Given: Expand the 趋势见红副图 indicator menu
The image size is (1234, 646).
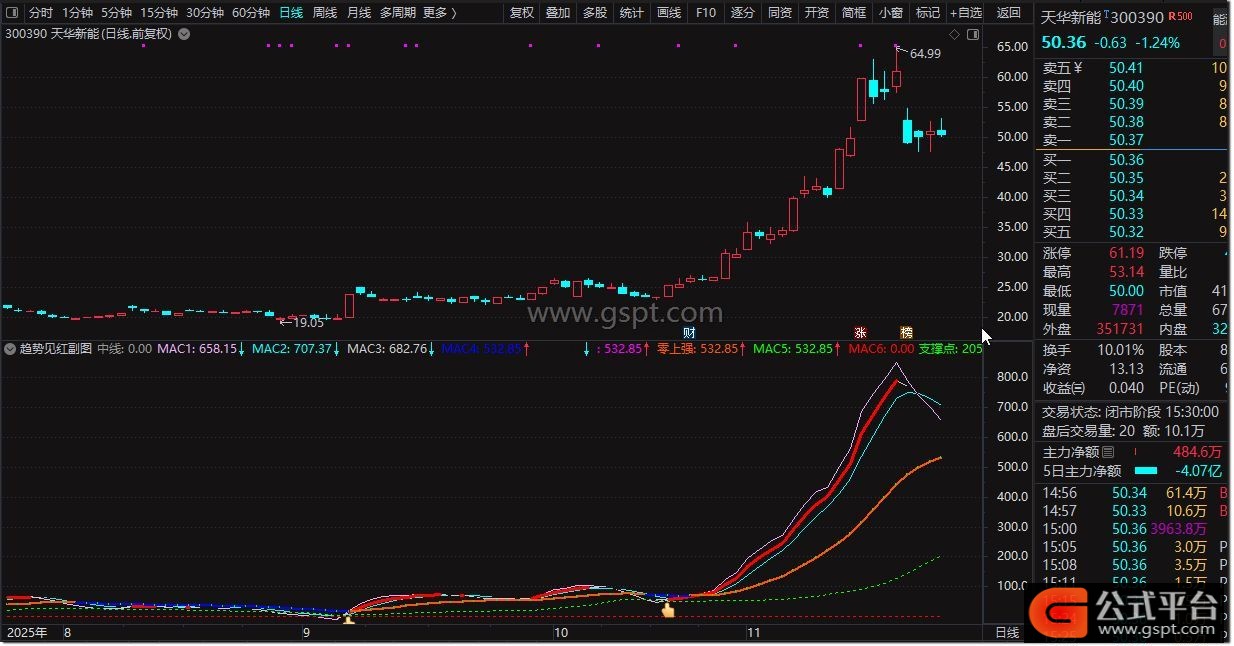Looking at the screenshot, I should [11, 349].
